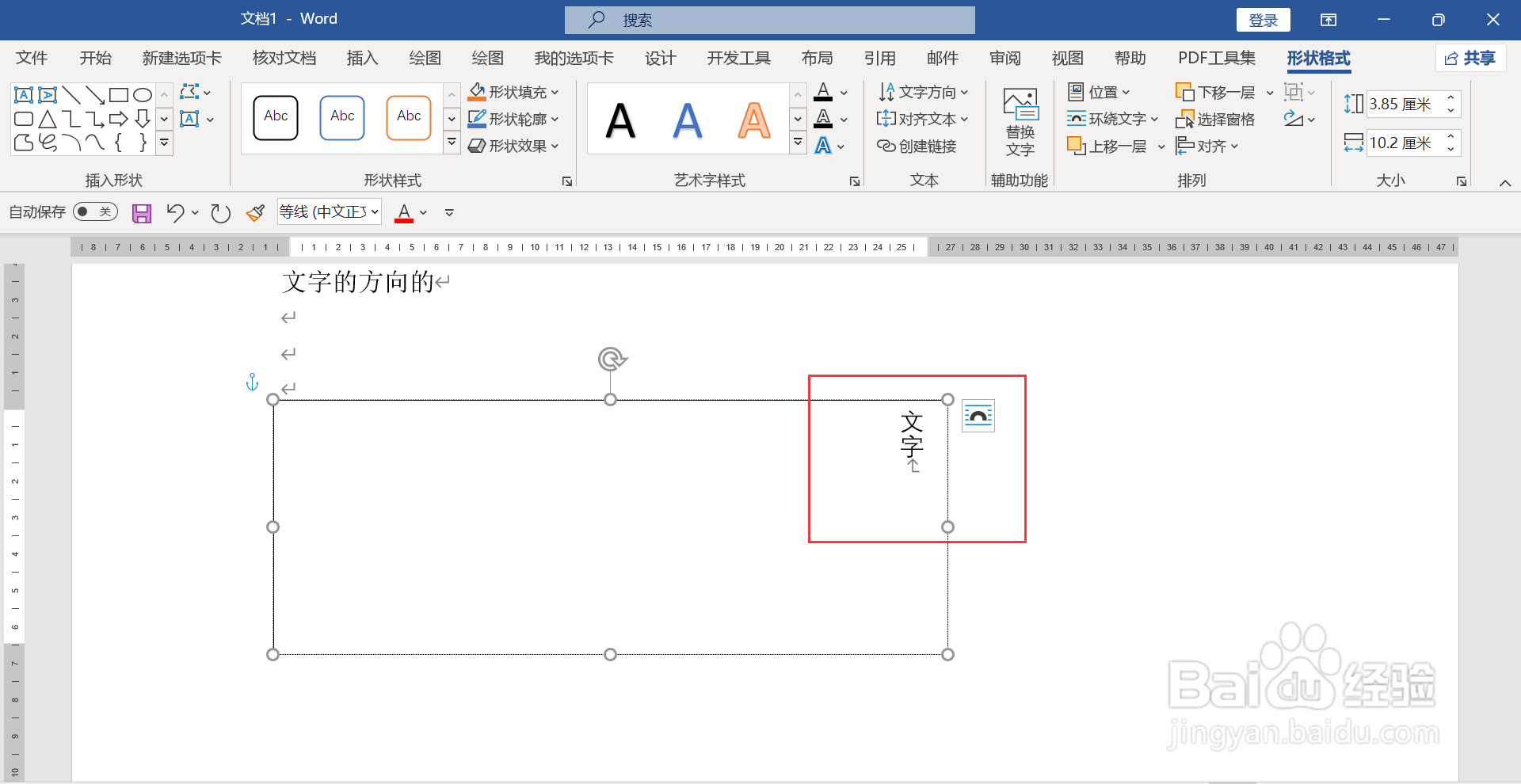Choose the red font color swatch
The height and width of the screenshot is (784, 1521).
pyautogui.click(x=403, y=212)
